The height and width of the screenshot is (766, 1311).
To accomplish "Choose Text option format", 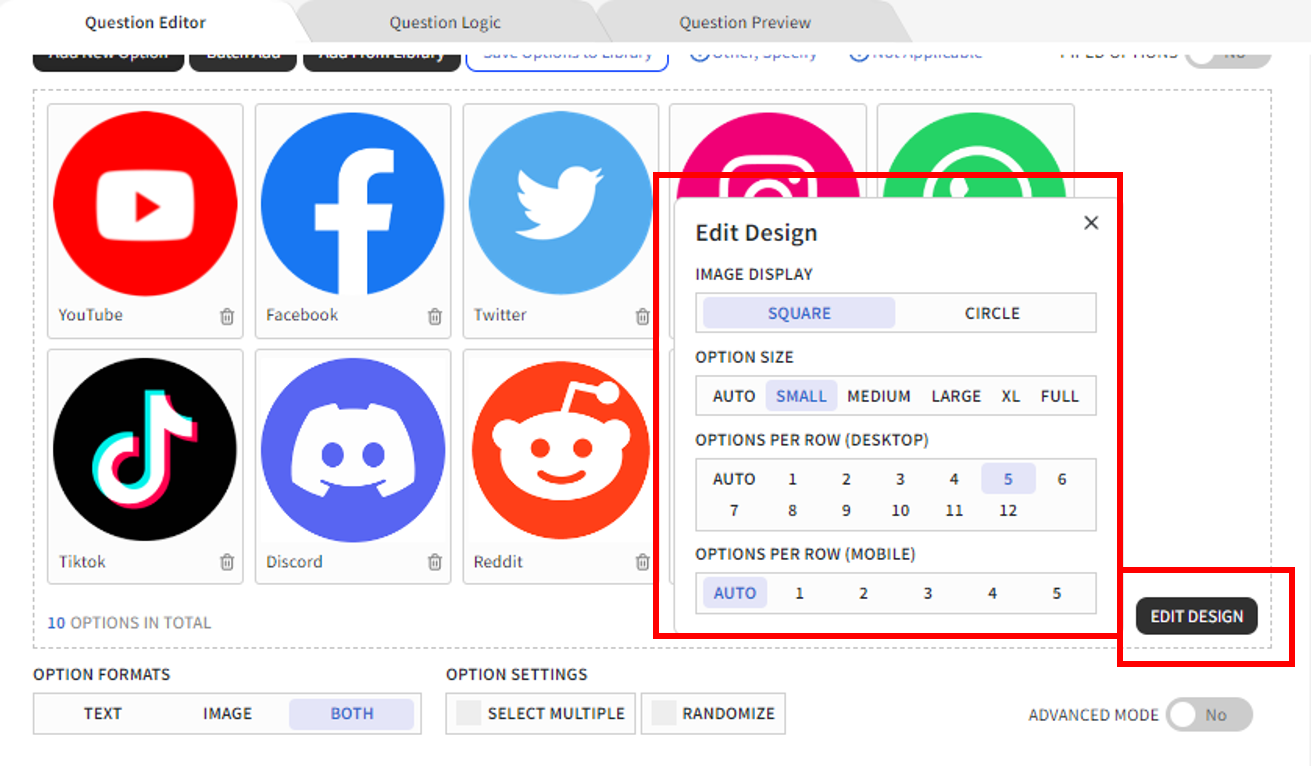I will 102,714.
